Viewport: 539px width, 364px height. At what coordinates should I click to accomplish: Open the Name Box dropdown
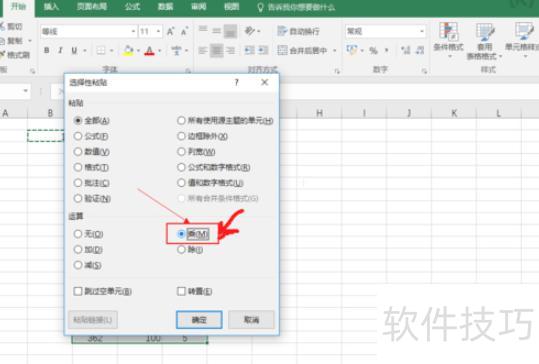pyautogui.click(x=25, y=91)
